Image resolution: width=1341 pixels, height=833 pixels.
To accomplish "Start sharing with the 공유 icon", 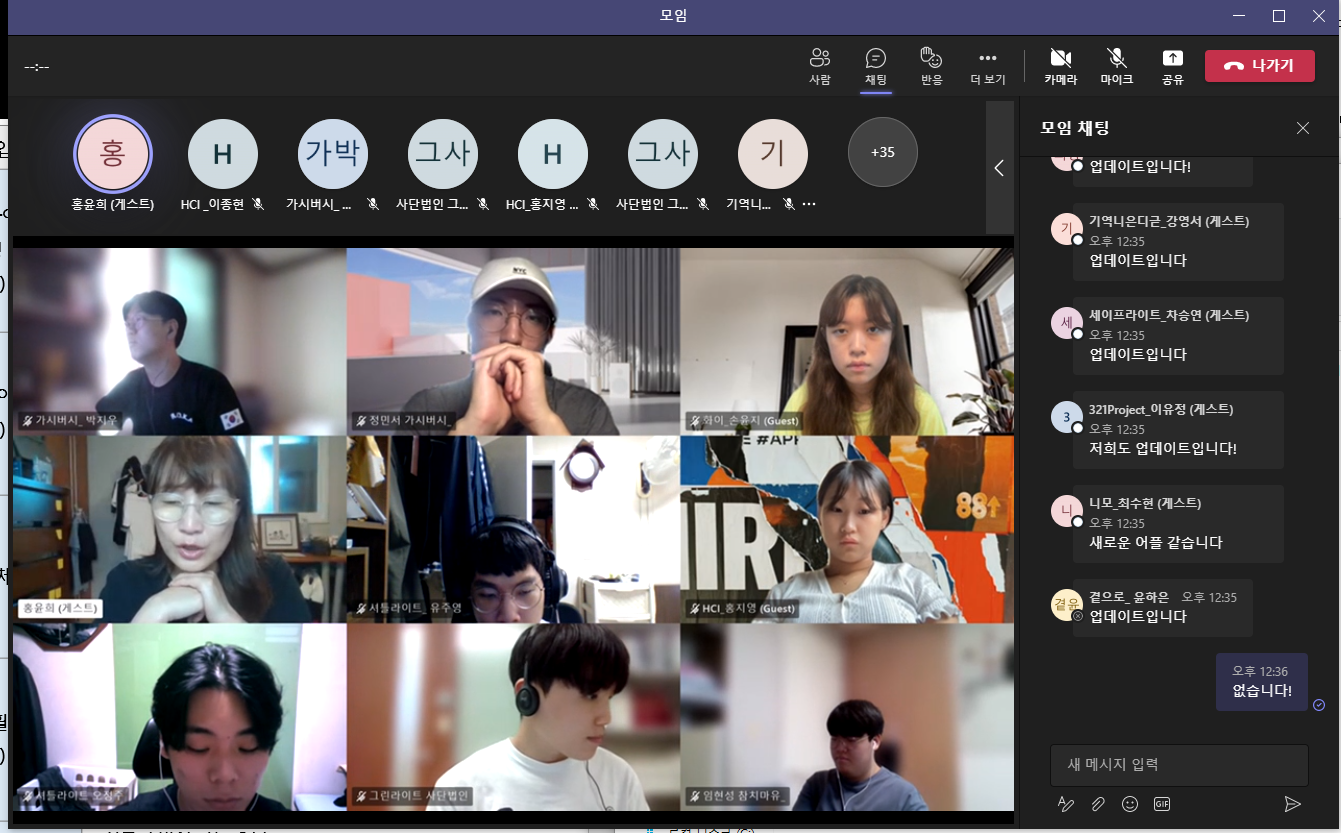I will (x=1172, y=66).
